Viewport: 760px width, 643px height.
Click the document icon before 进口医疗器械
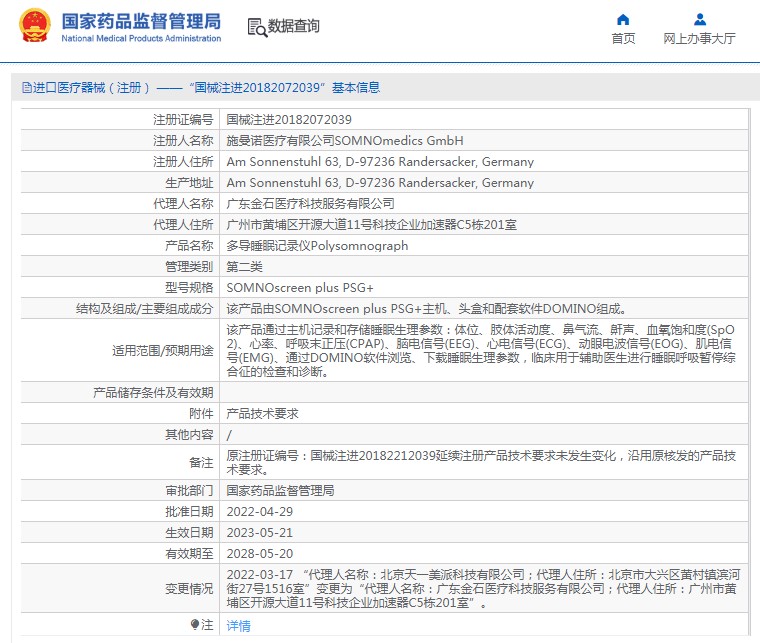coord(27,88)
